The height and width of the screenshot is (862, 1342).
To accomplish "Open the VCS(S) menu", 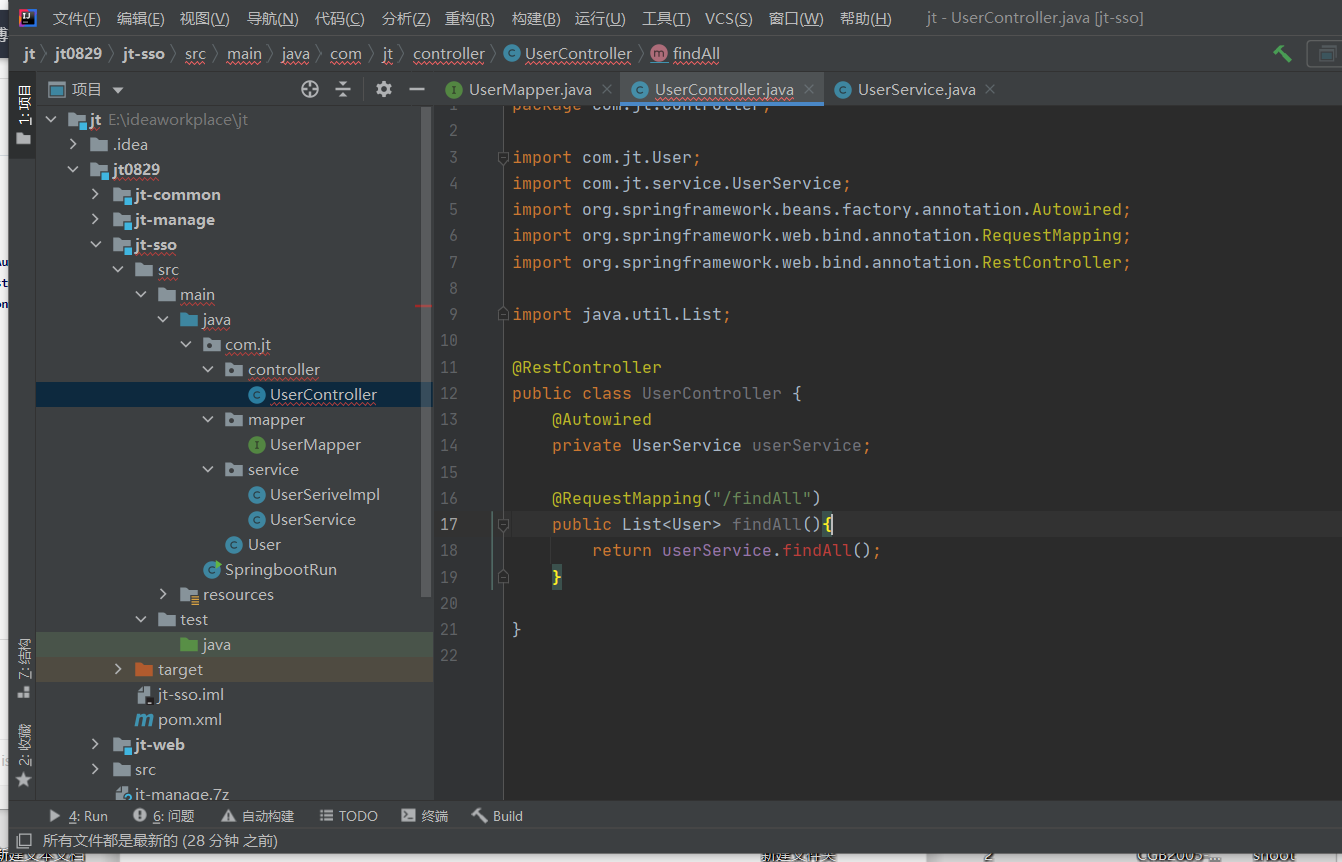I will 729,18.
